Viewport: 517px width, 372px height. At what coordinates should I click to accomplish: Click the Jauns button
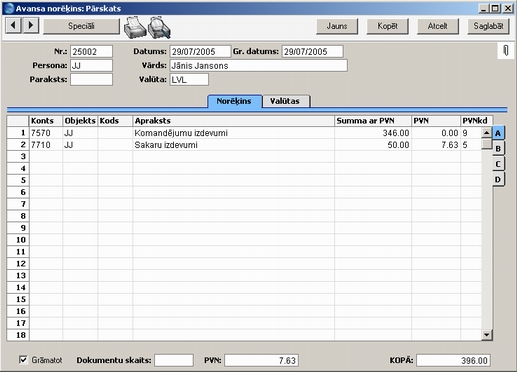click(337, 26)
